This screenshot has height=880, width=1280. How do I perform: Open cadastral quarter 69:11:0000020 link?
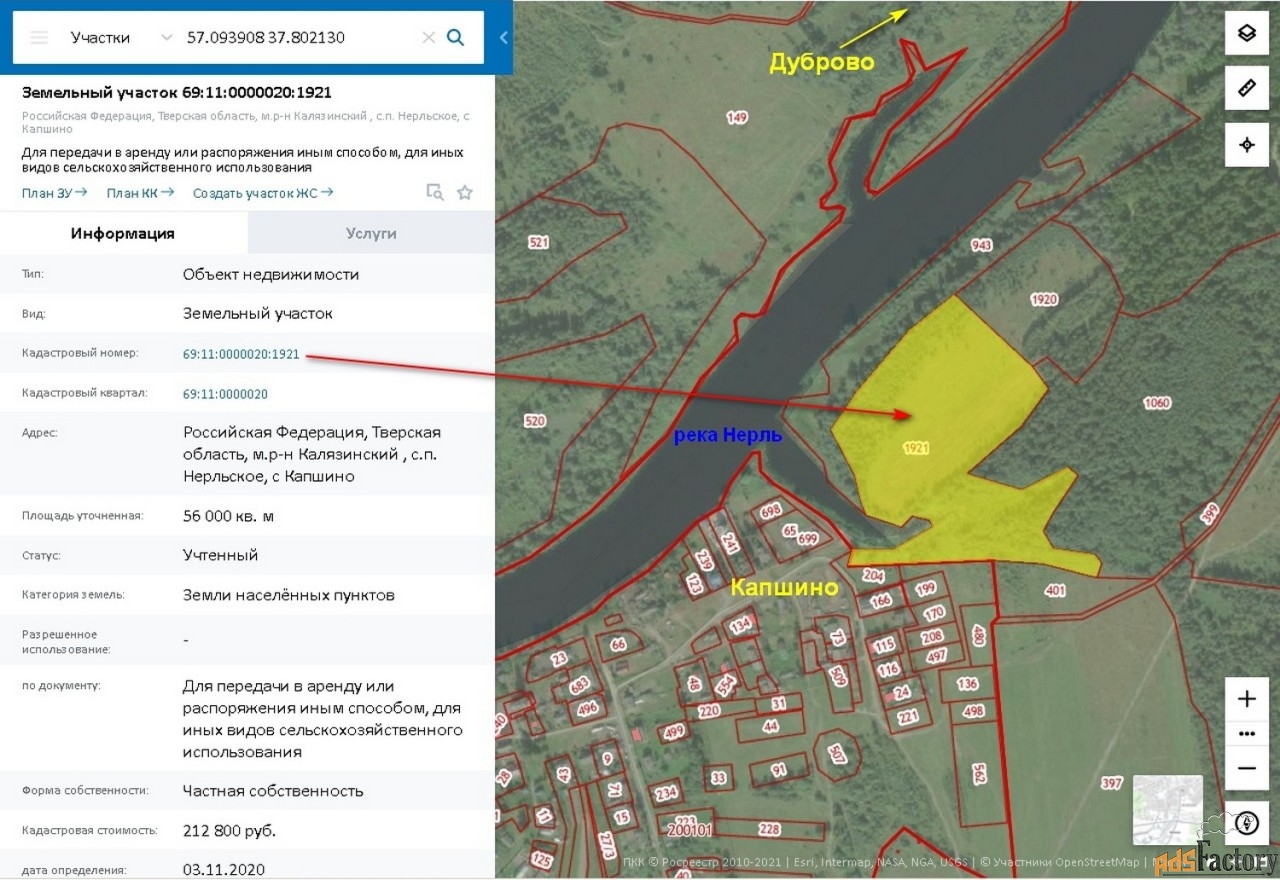(225, 394)
